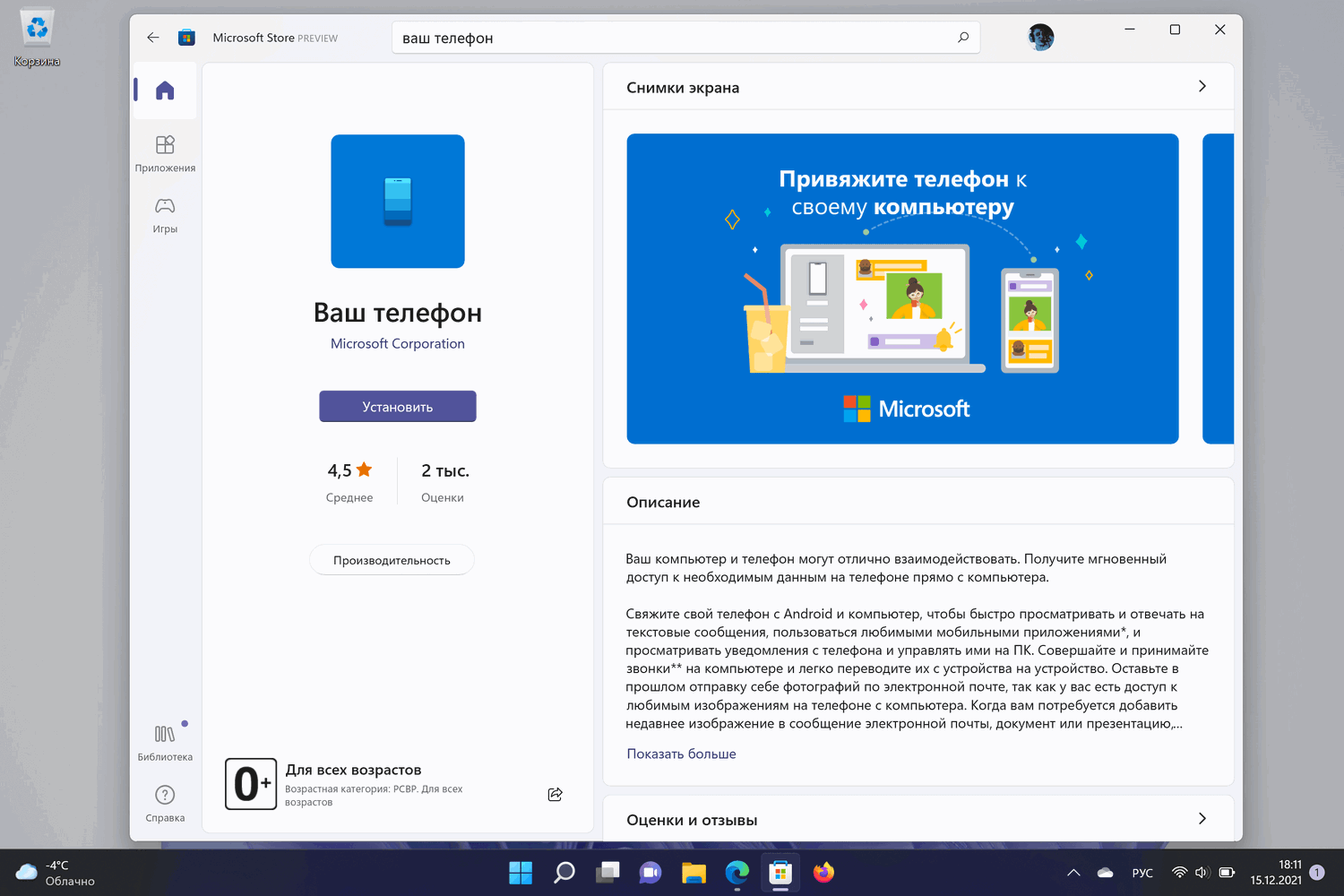Launch Microsoft Edge from the taskbar
Screen dimensions: 1344x896
point(737,873)
